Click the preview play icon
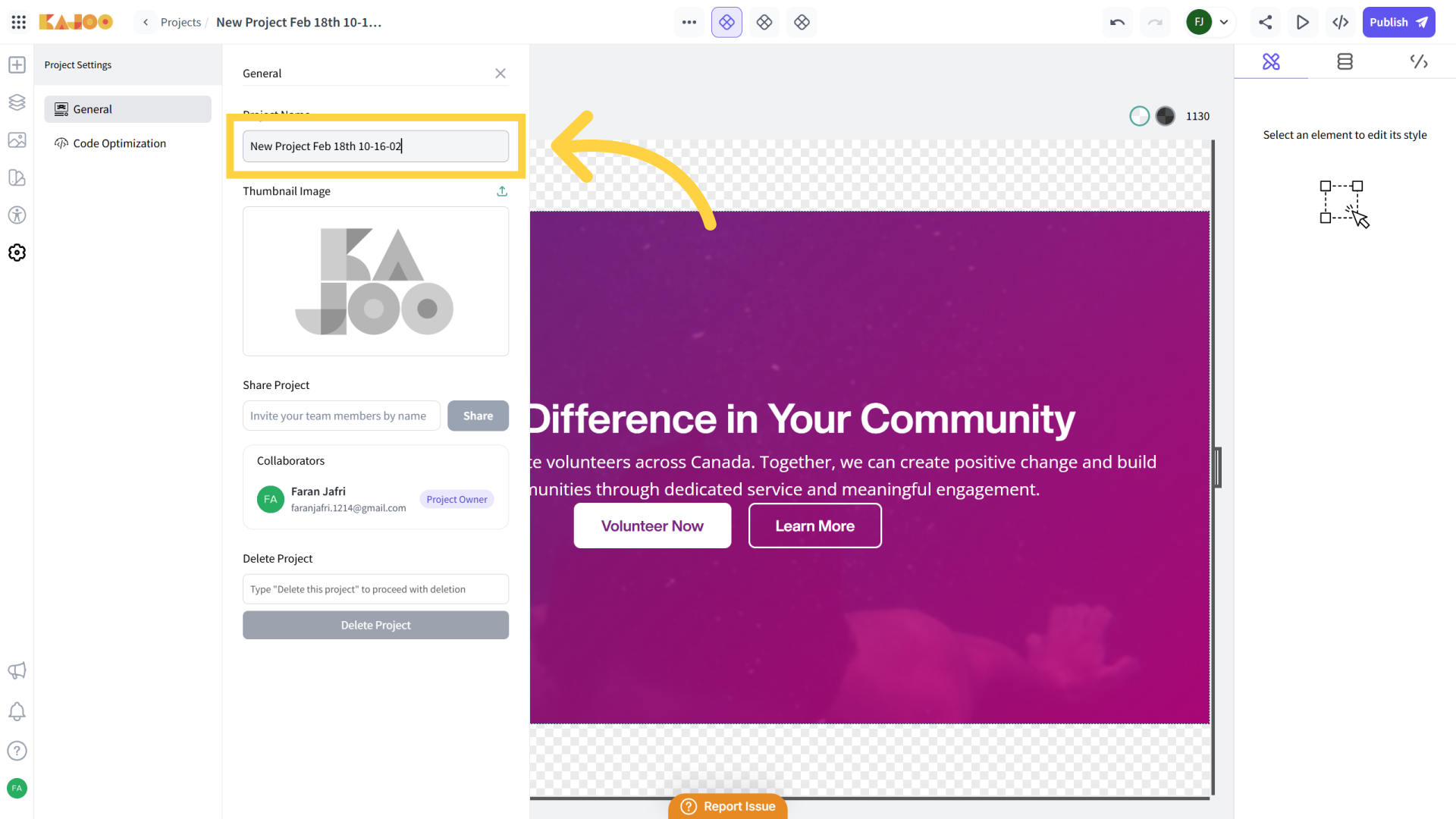 [x=1303, y=22]
